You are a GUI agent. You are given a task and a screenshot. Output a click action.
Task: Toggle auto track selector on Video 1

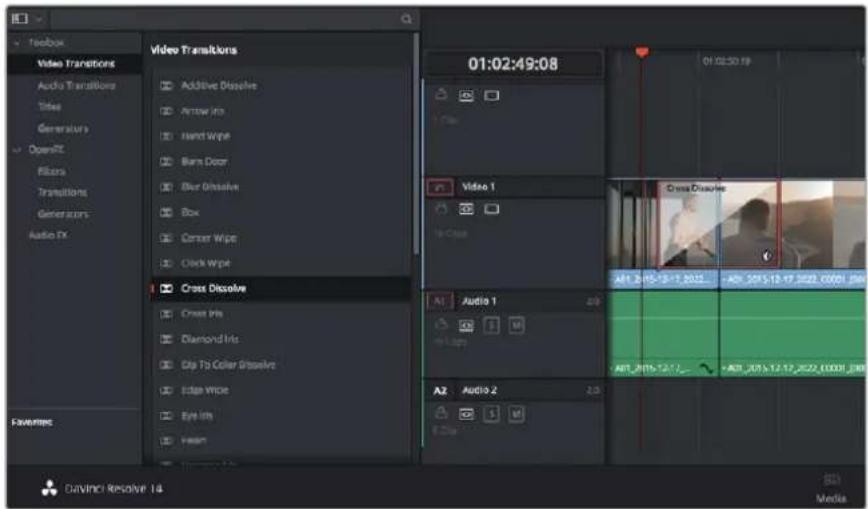[x=467, y=209]
